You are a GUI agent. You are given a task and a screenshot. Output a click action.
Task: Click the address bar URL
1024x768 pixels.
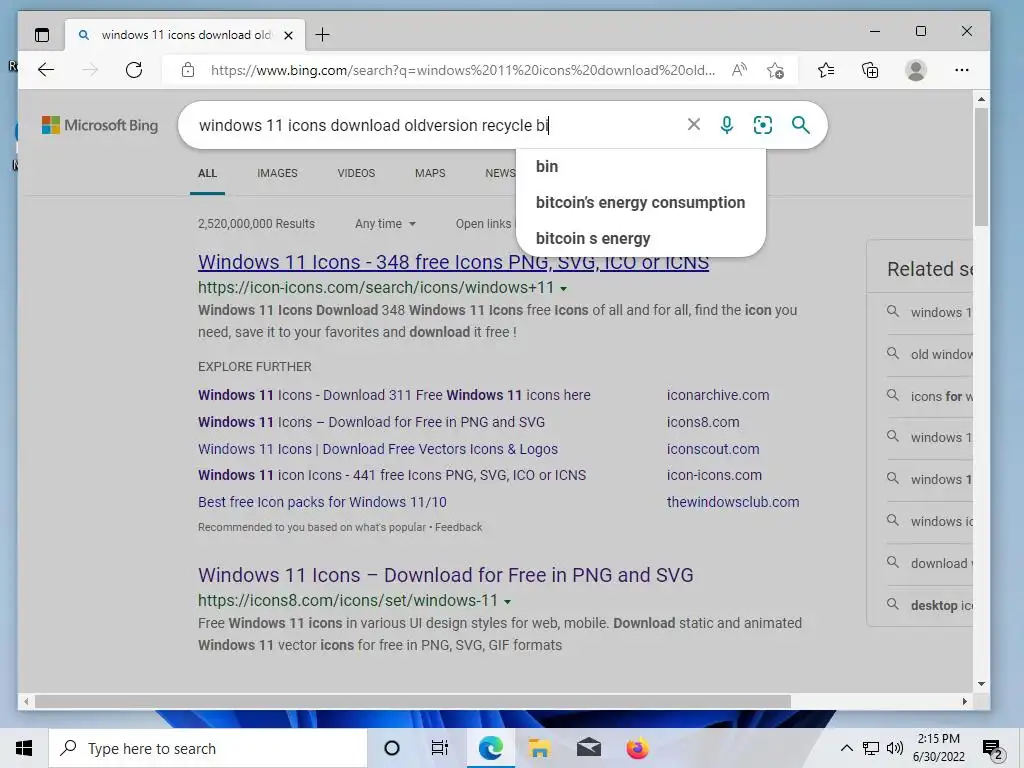pyautogui.click(x=462, y=70)
